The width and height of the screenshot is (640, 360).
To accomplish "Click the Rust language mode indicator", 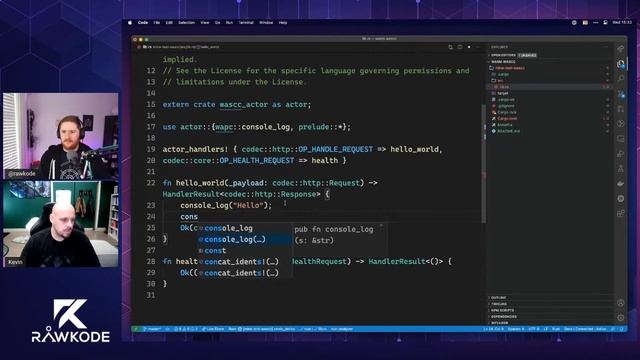I will tap(556, 329).
